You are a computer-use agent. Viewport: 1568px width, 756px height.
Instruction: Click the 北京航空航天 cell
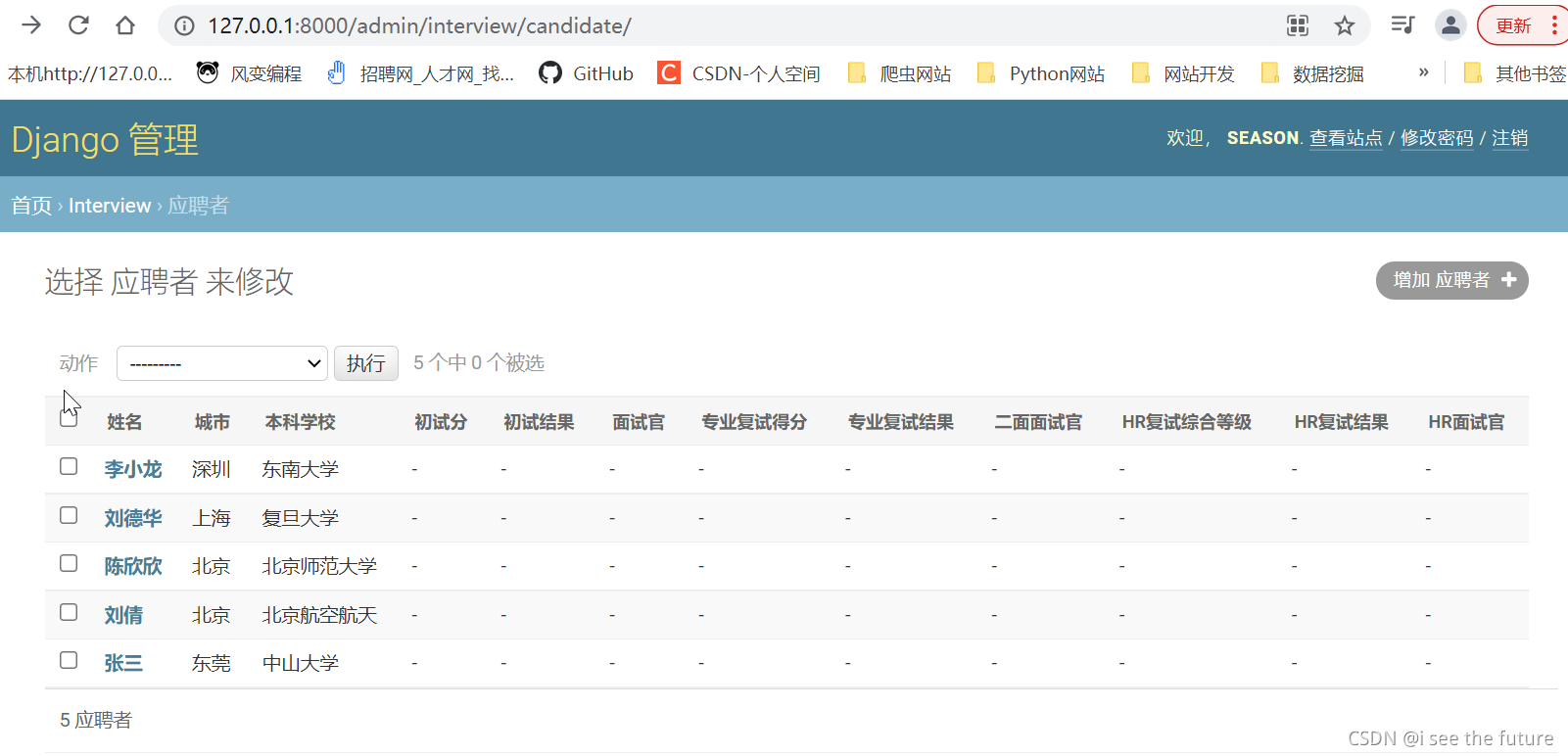(319, 615)
